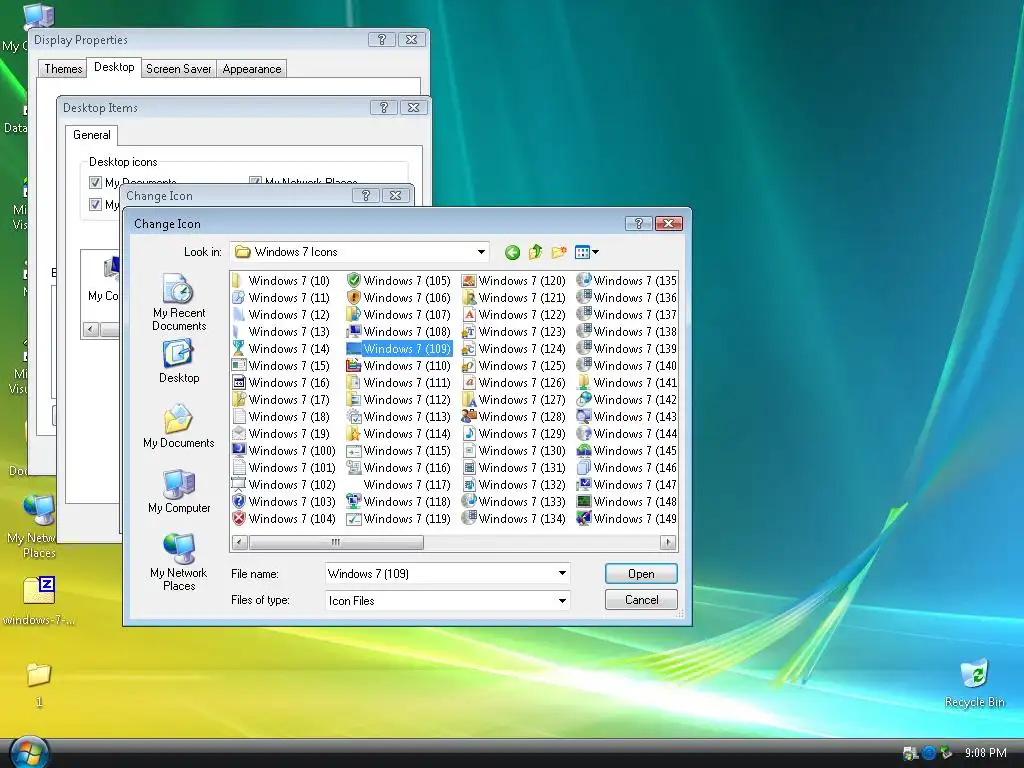Toggle the My Network Places checkbox
1024x768 pixels.
(255, 182)
